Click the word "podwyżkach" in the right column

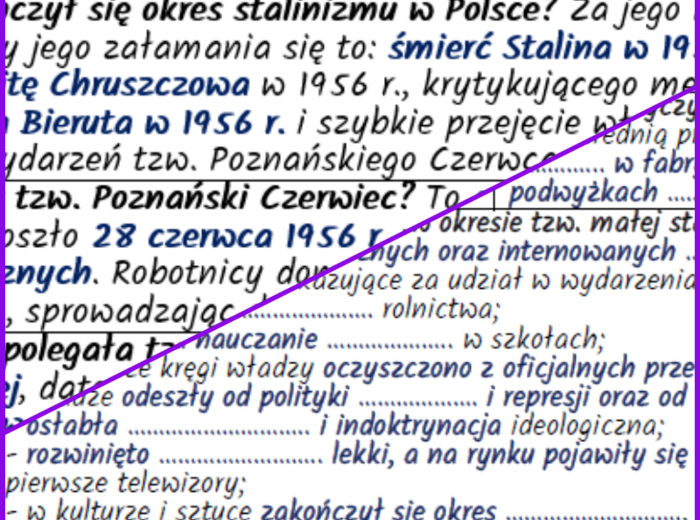583,192
